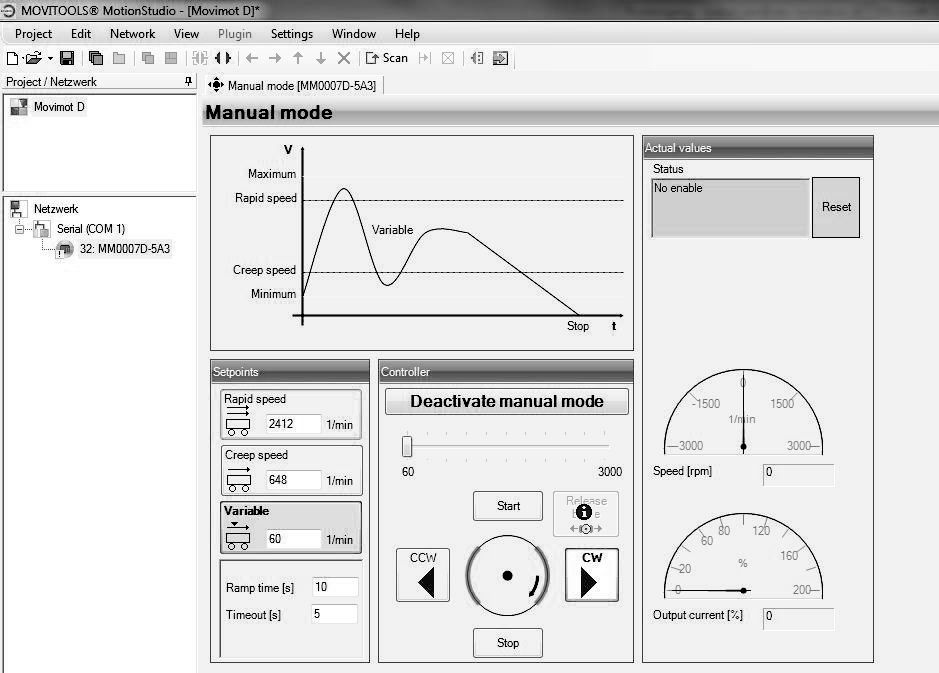Viewport: 939px width, 673px height.
Task: Click the Rapid speed value field
Action: 293,424
